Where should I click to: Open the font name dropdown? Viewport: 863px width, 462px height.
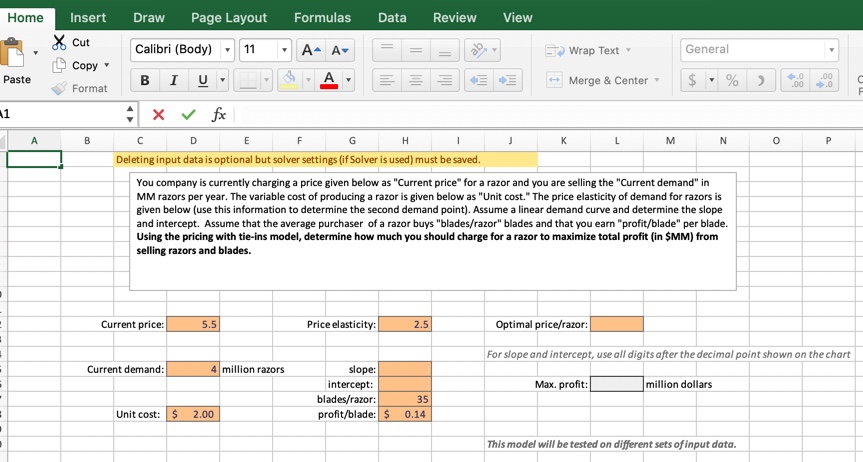coord(228,50)
